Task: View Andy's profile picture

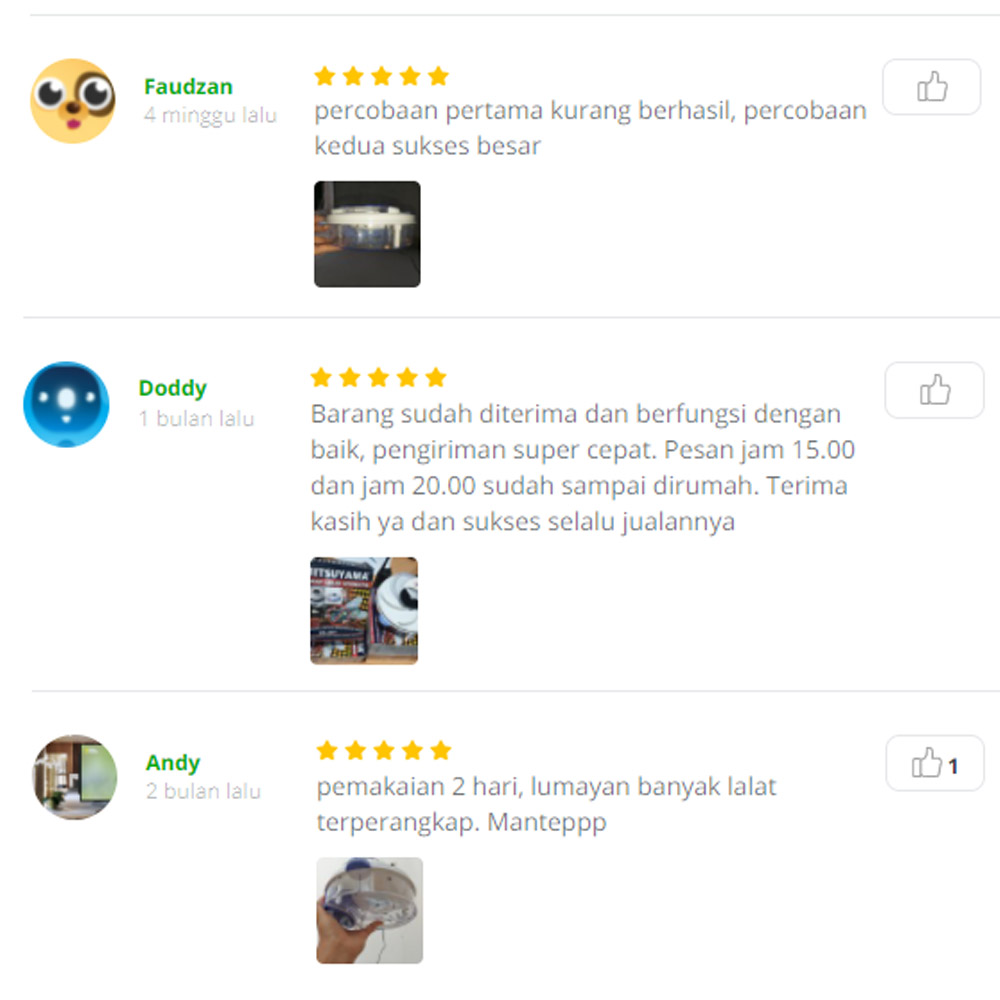Action: point(75,777)
